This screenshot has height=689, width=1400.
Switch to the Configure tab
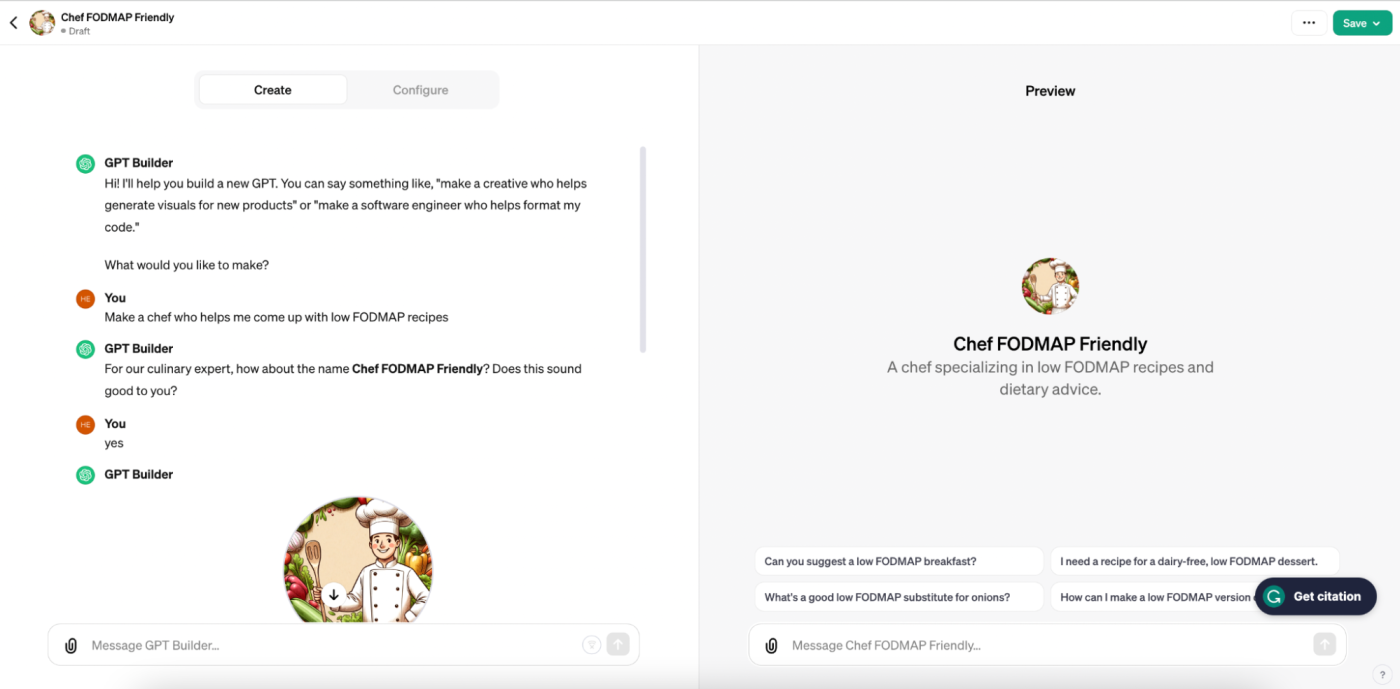pos(421,90)
